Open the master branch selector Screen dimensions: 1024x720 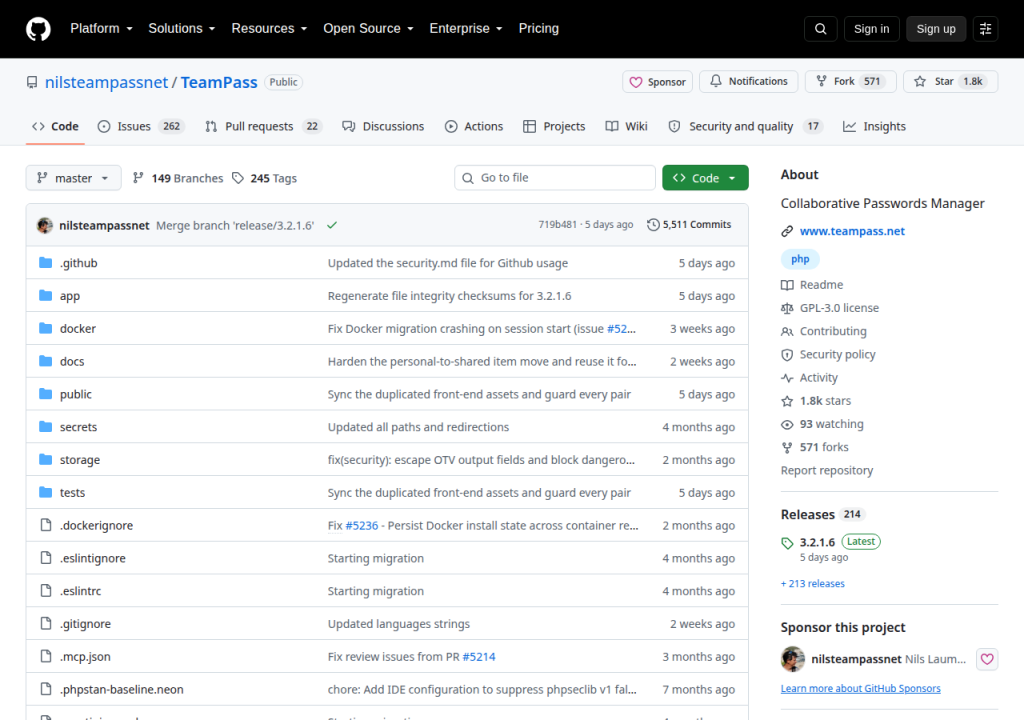tap(73, 178)
